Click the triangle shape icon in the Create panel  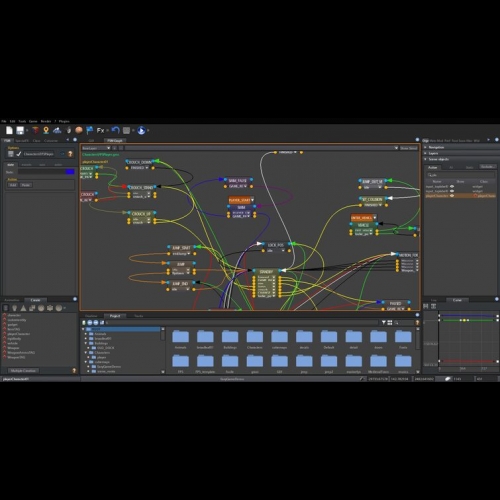coord(23,308)
